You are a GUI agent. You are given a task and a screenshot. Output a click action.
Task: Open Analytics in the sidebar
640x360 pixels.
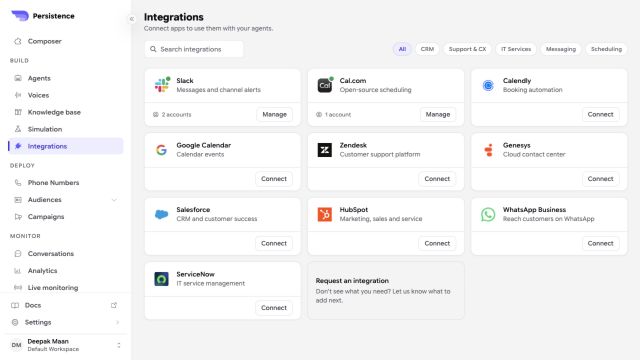pyautogui.click(x=65, y=271)
